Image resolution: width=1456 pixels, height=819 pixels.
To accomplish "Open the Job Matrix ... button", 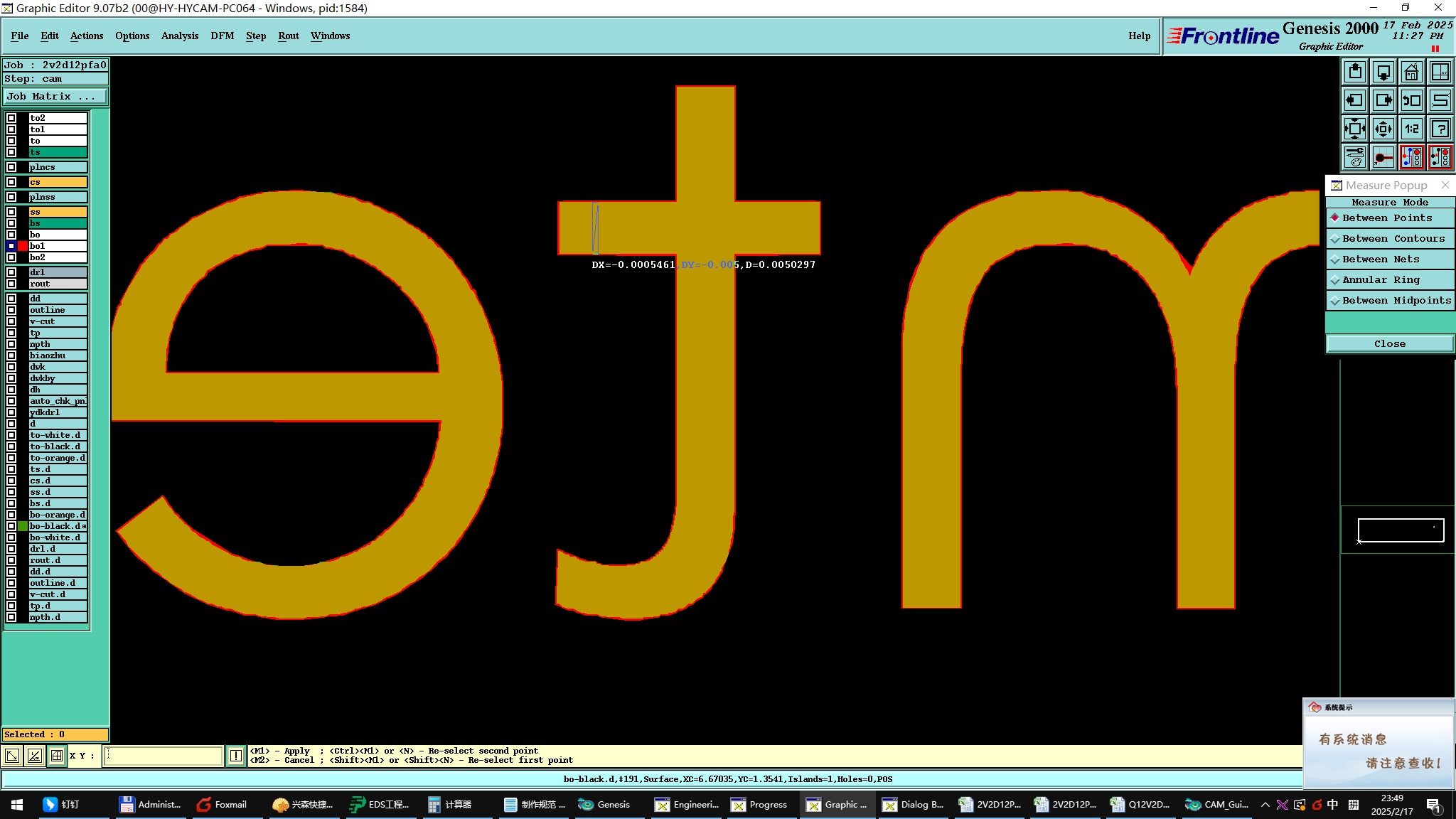I will coord(55,97).
